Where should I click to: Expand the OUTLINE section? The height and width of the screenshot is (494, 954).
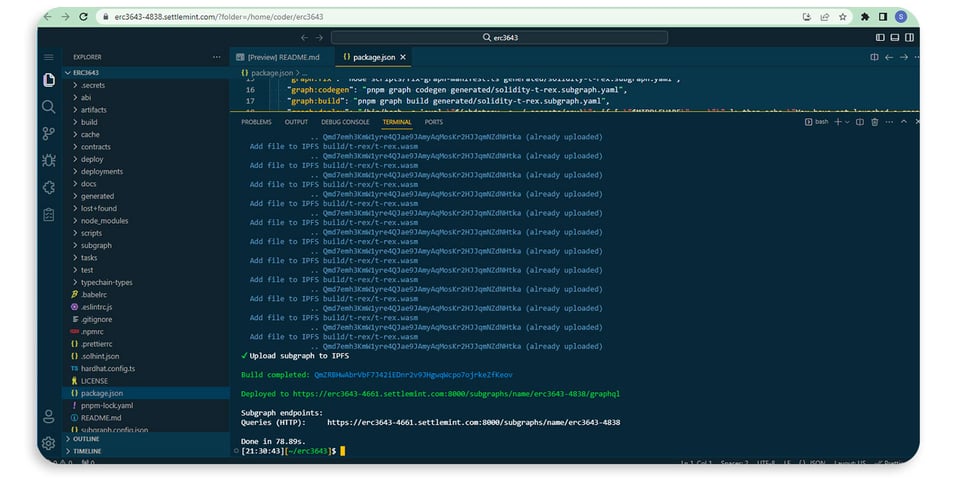point(145,439)
